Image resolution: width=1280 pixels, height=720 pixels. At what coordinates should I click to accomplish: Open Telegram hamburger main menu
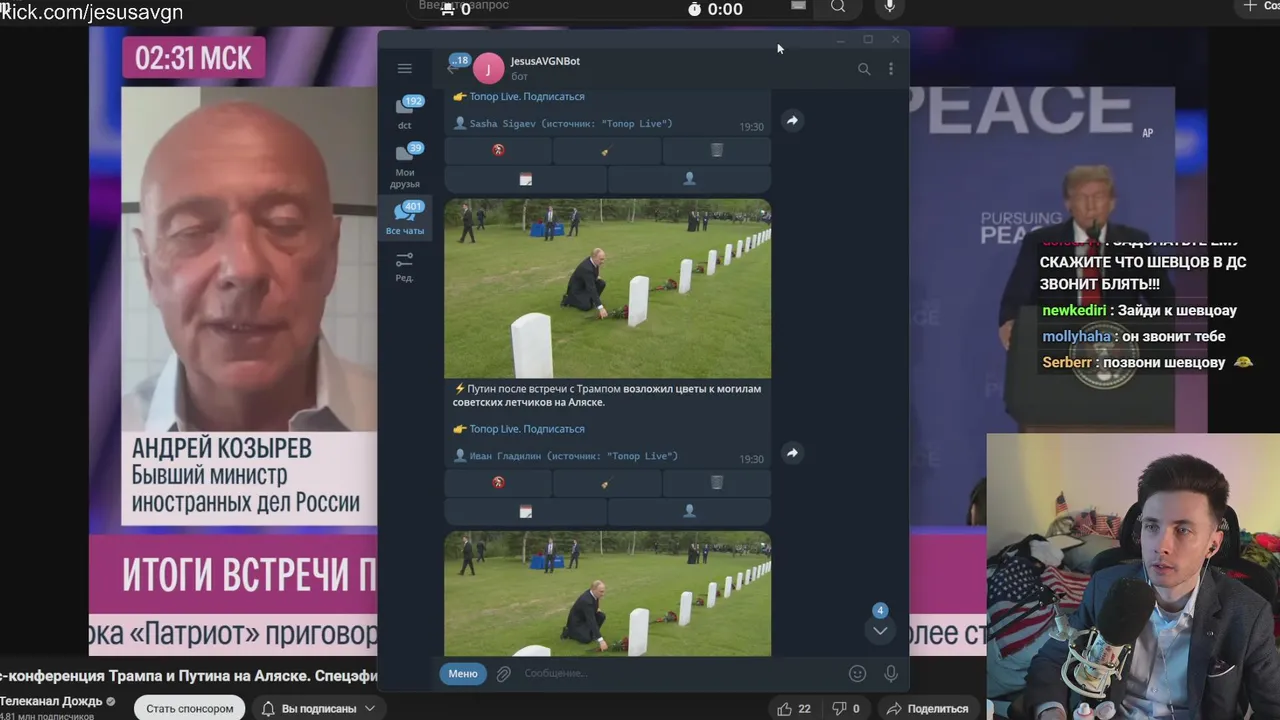coord(404,68)
